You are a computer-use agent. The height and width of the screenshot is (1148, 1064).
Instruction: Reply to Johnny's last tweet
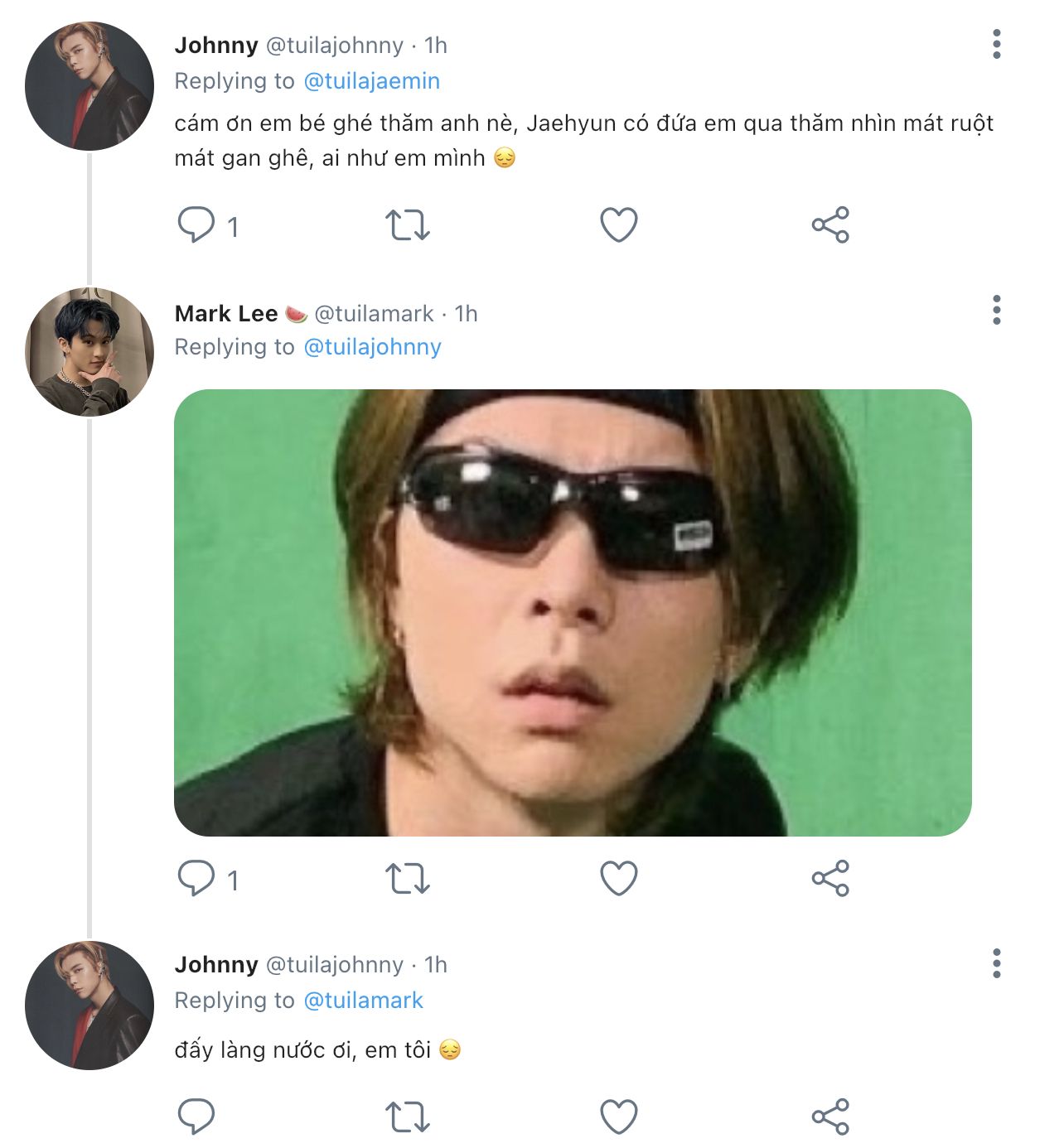196,1117
